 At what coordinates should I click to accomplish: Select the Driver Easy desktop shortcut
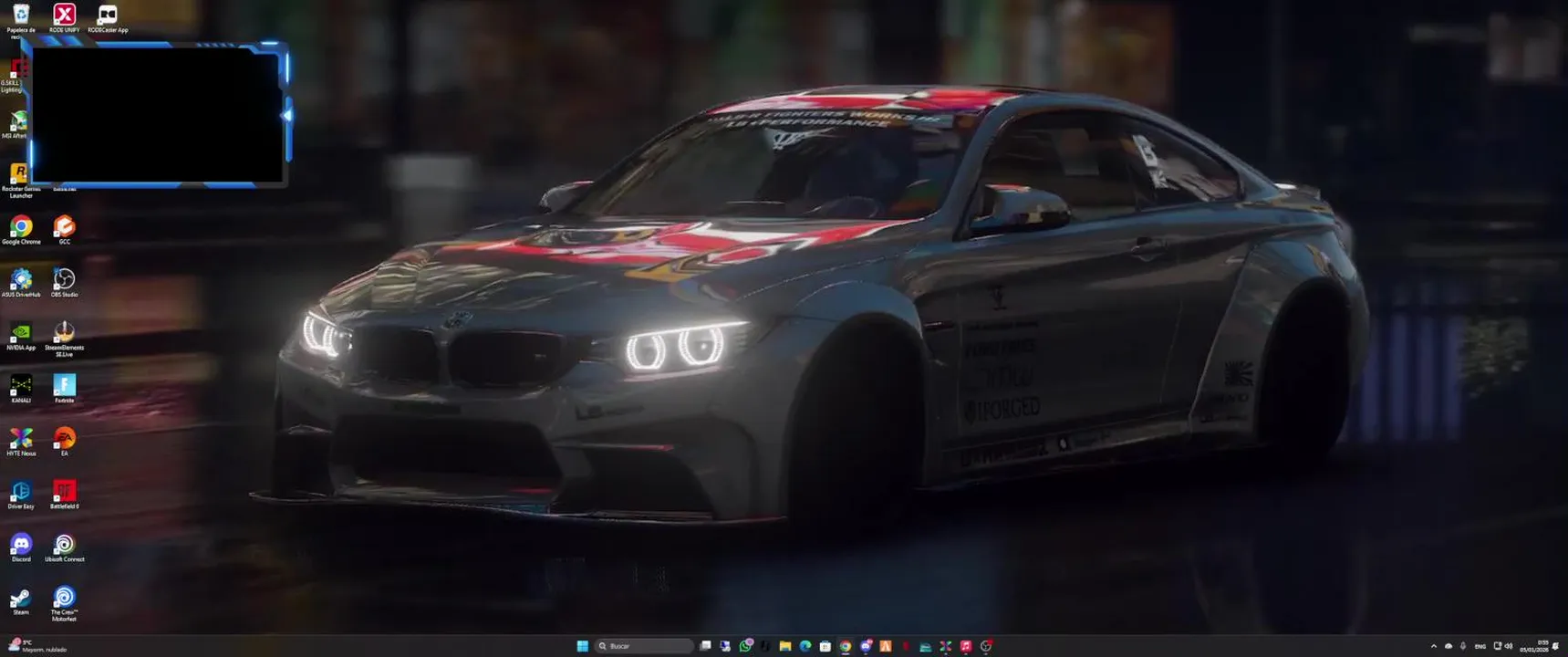click(x=21, y=494)
